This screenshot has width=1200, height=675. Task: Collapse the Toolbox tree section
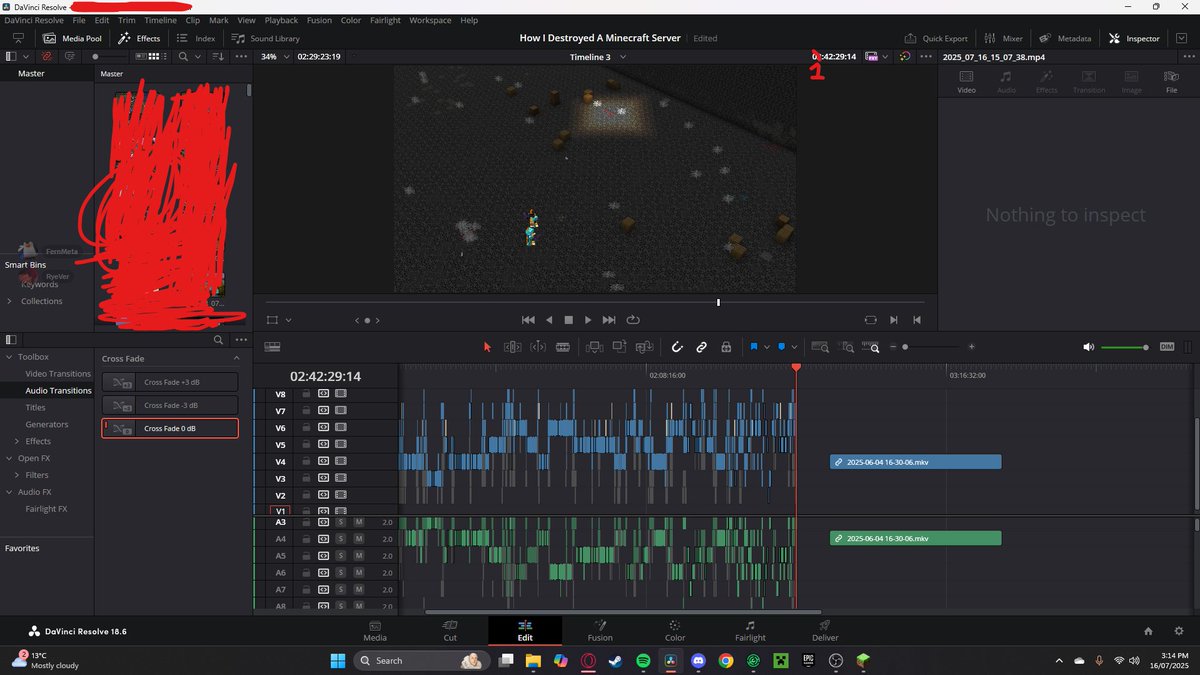pyautogui.click(x=10, y=357)
